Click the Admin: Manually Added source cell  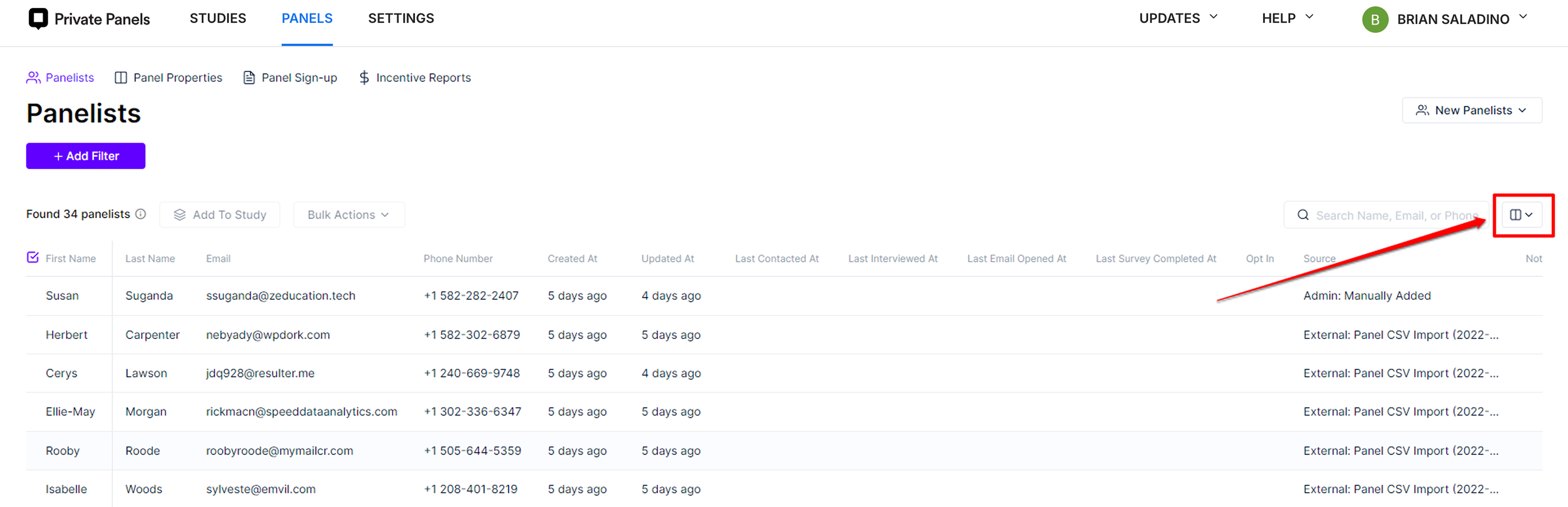point(1367,296)
